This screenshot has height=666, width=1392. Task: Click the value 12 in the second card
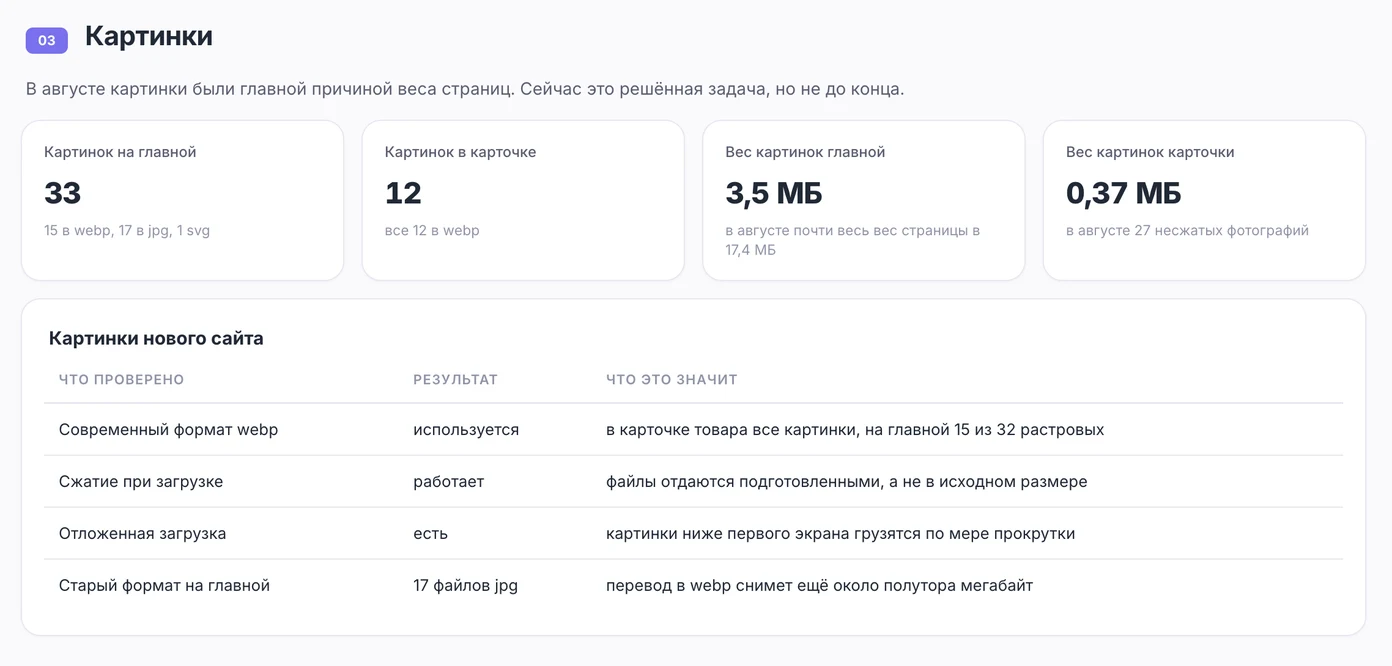[403, 192]
